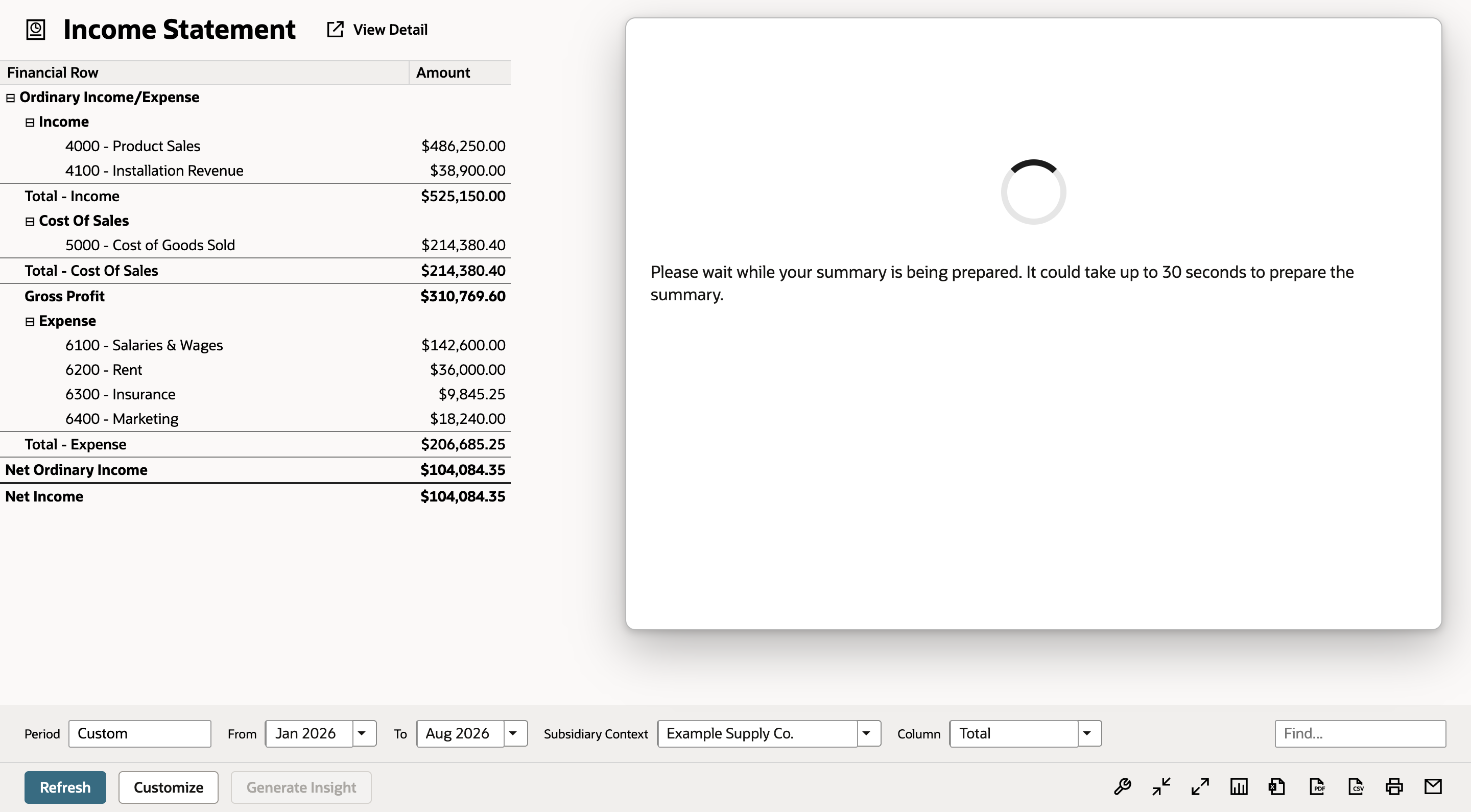Export the report as PDF
This screenshot has height=812, width=1471.
(x=1317, y=787)
